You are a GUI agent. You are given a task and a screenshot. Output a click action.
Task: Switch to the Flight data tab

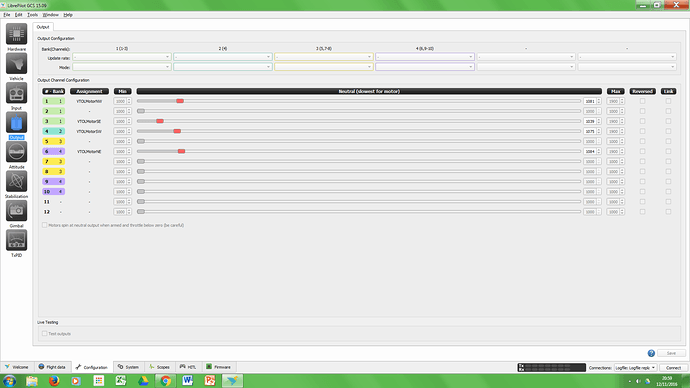(x=52, y=367)
